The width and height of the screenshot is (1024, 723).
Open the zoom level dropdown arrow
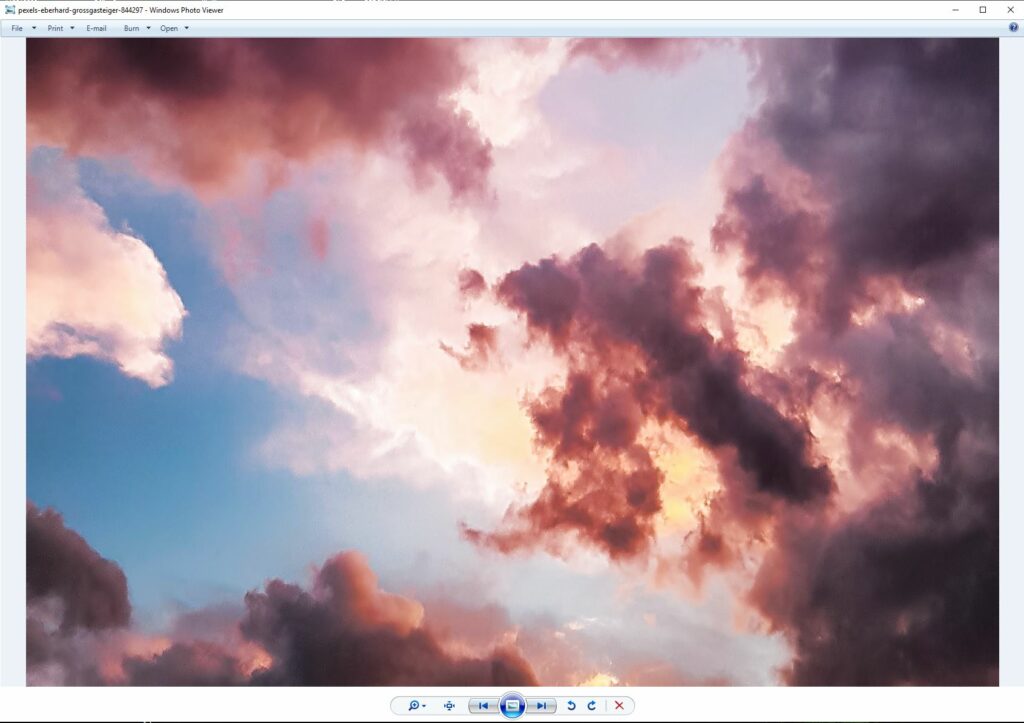pyautogui.click(x=424, y=706)
